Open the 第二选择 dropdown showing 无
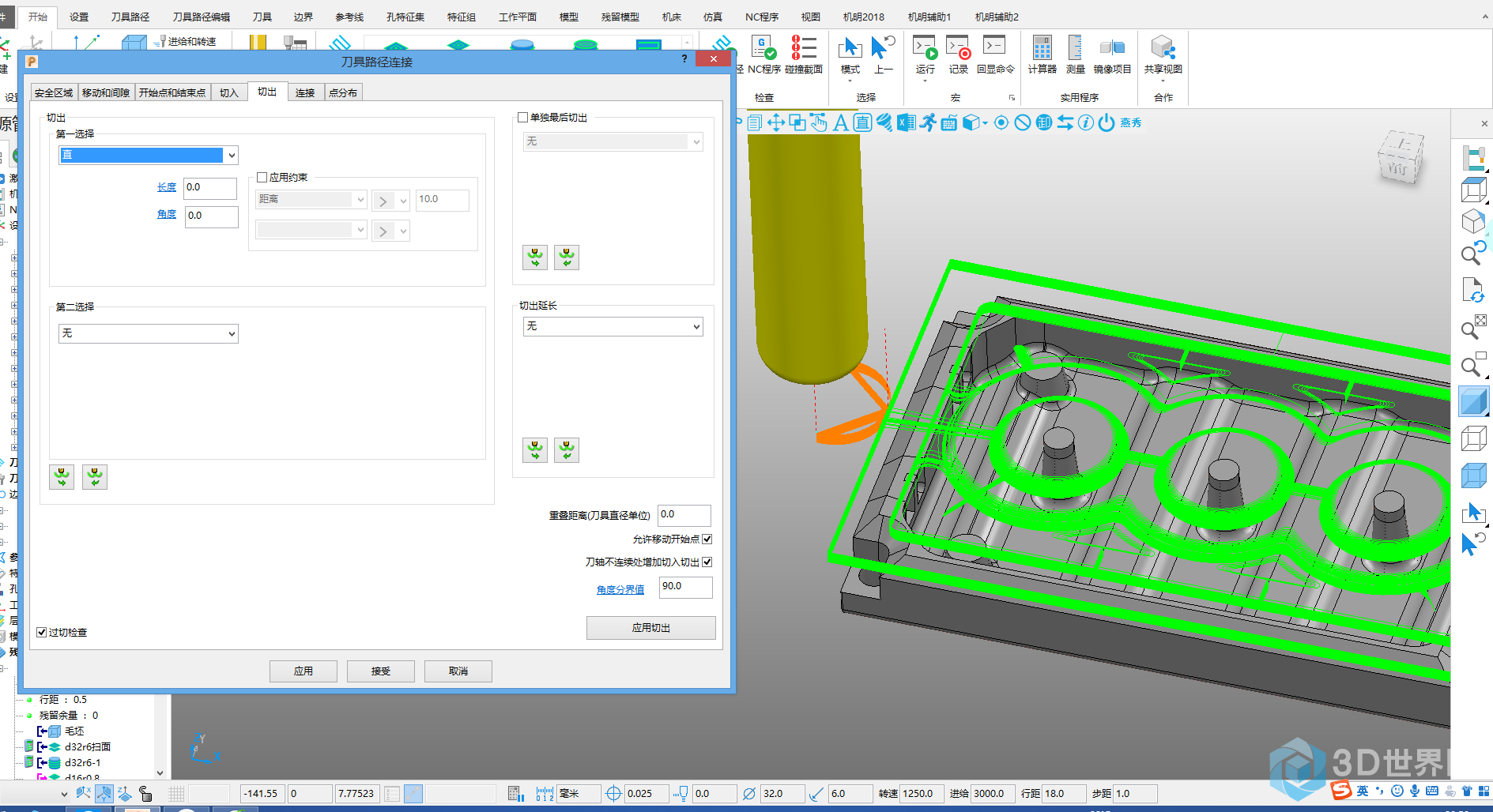The image size is (1493, 812). [149, 333]
